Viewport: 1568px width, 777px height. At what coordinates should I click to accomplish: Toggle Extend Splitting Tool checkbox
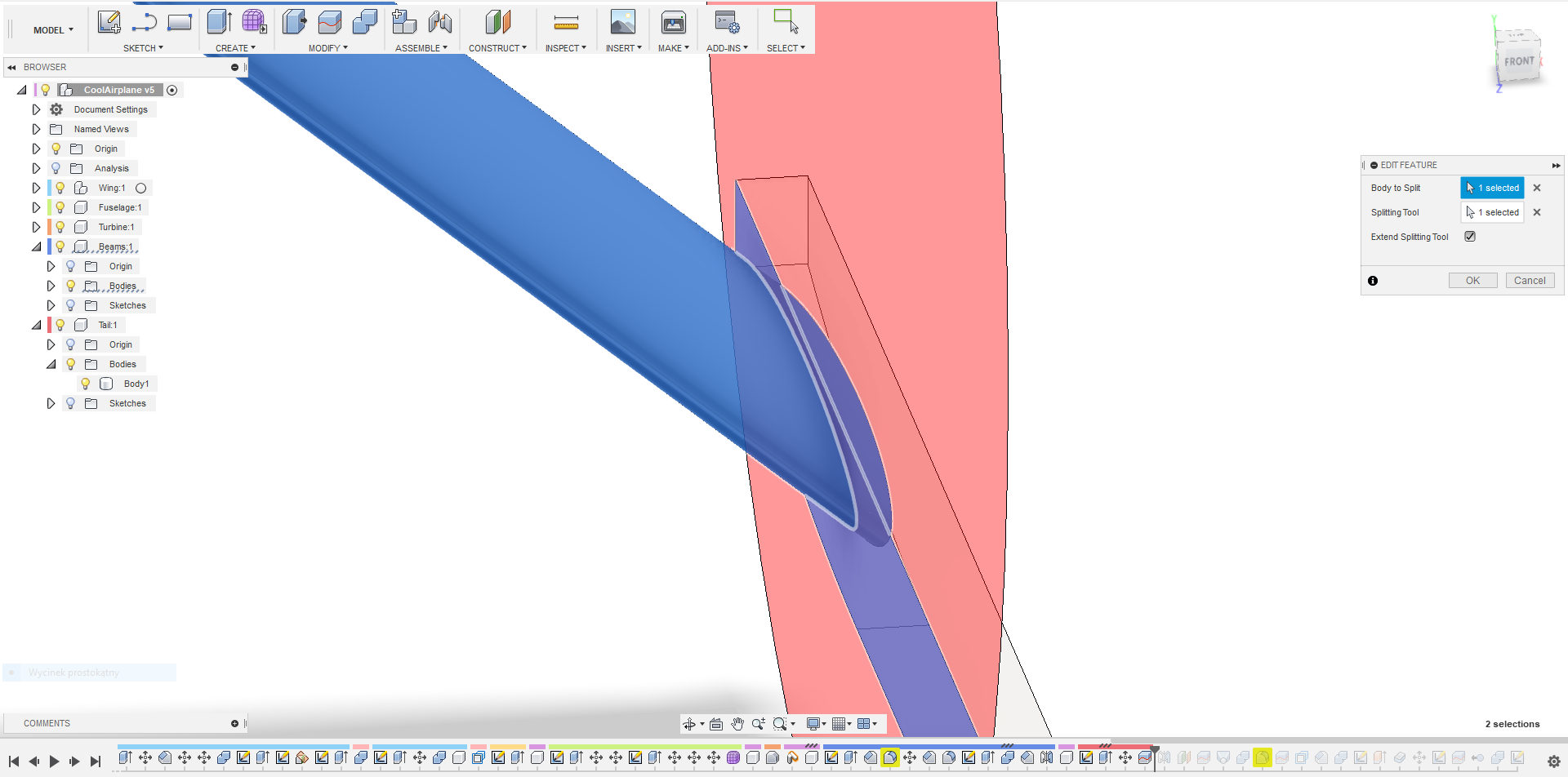pos(1470,237)
